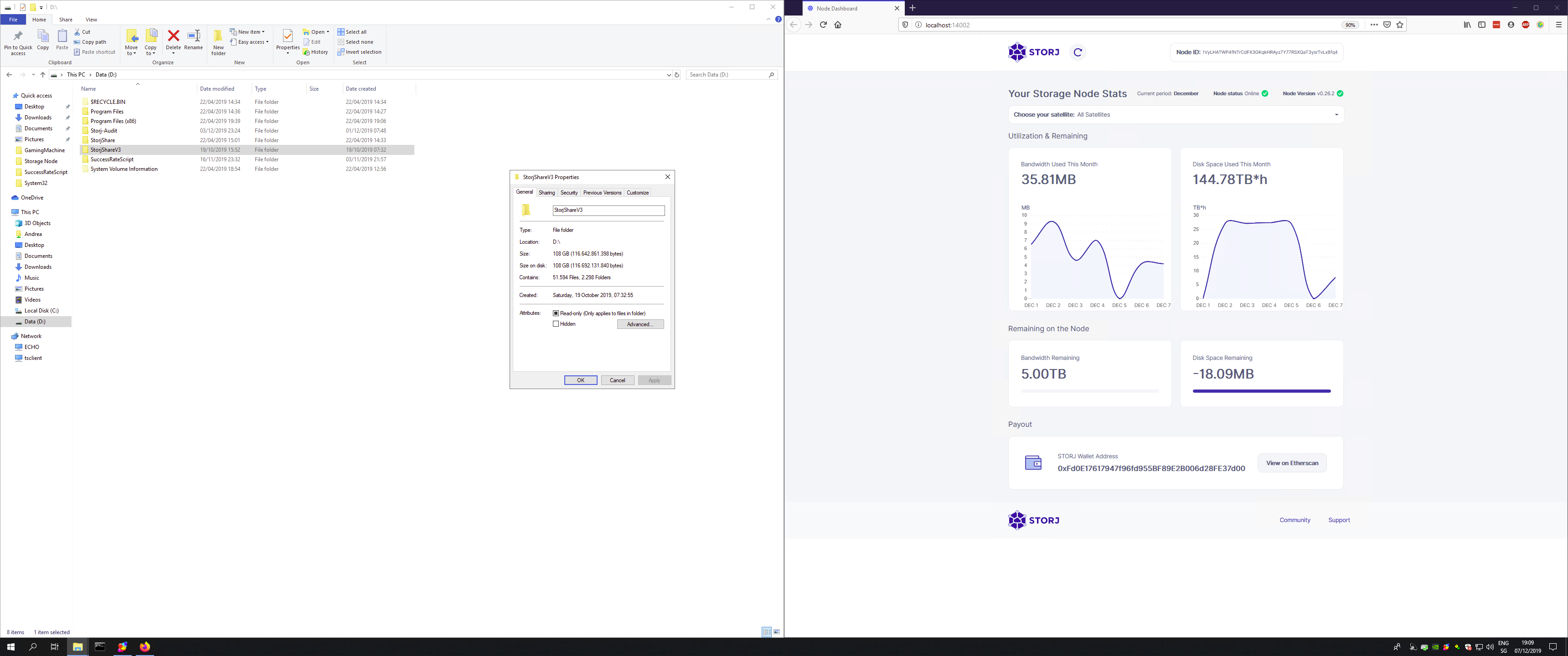
Task: Click the View on Etherscan button
Action: click(1292, 463)
